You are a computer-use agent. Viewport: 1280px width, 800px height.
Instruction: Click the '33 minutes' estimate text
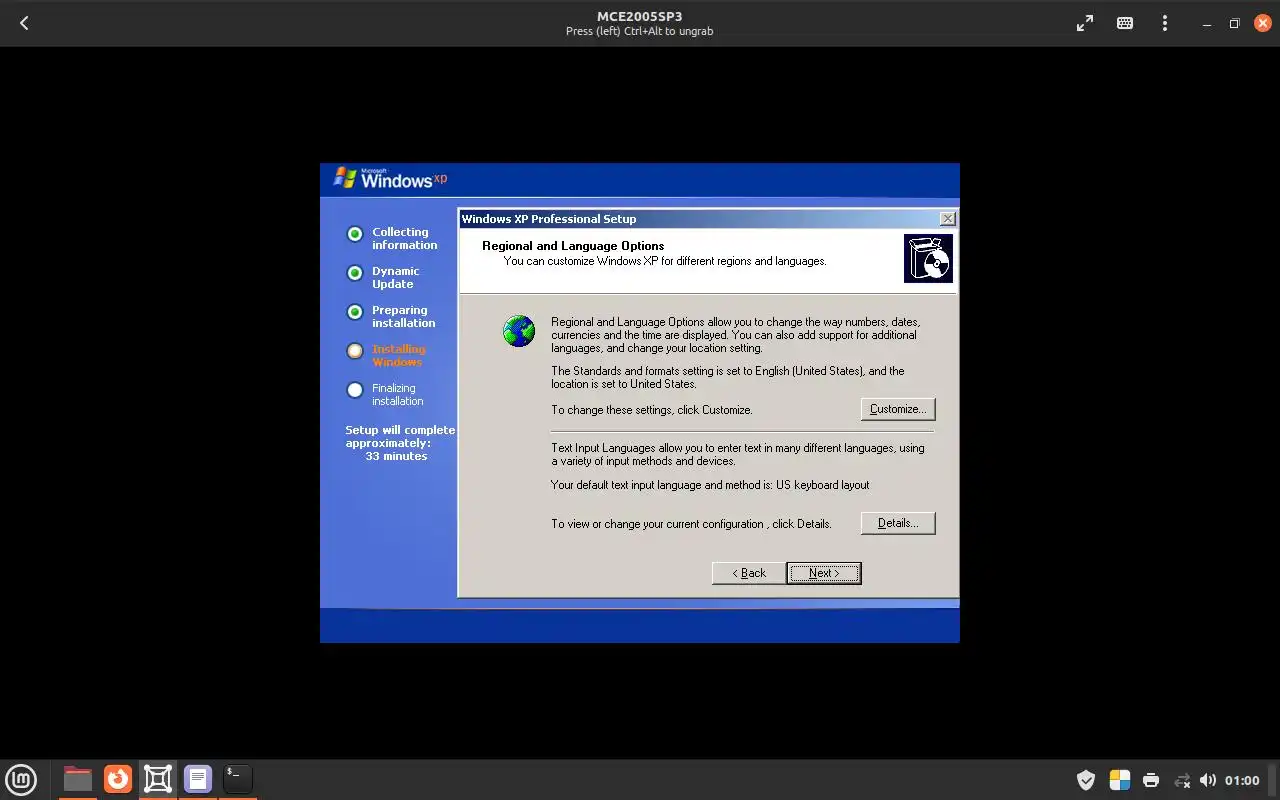coord(396,456)
